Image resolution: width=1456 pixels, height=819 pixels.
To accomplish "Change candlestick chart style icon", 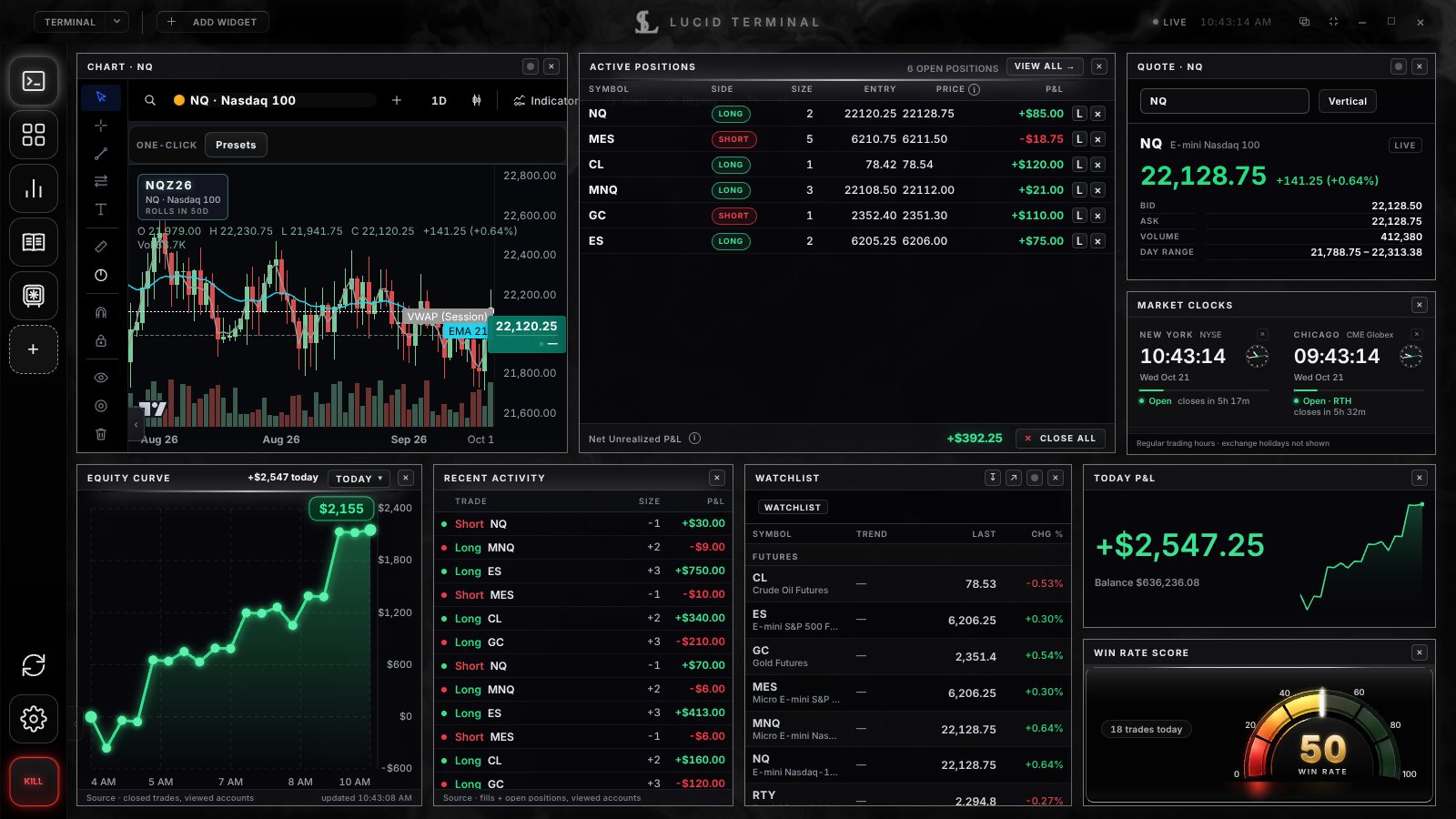I will tap(476, 100).
